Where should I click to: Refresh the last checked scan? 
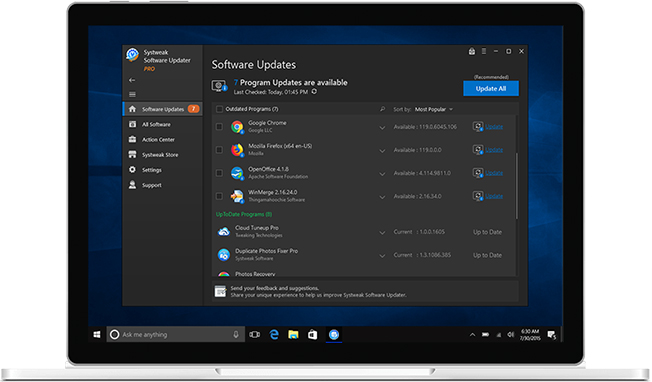tap(314, 92)
